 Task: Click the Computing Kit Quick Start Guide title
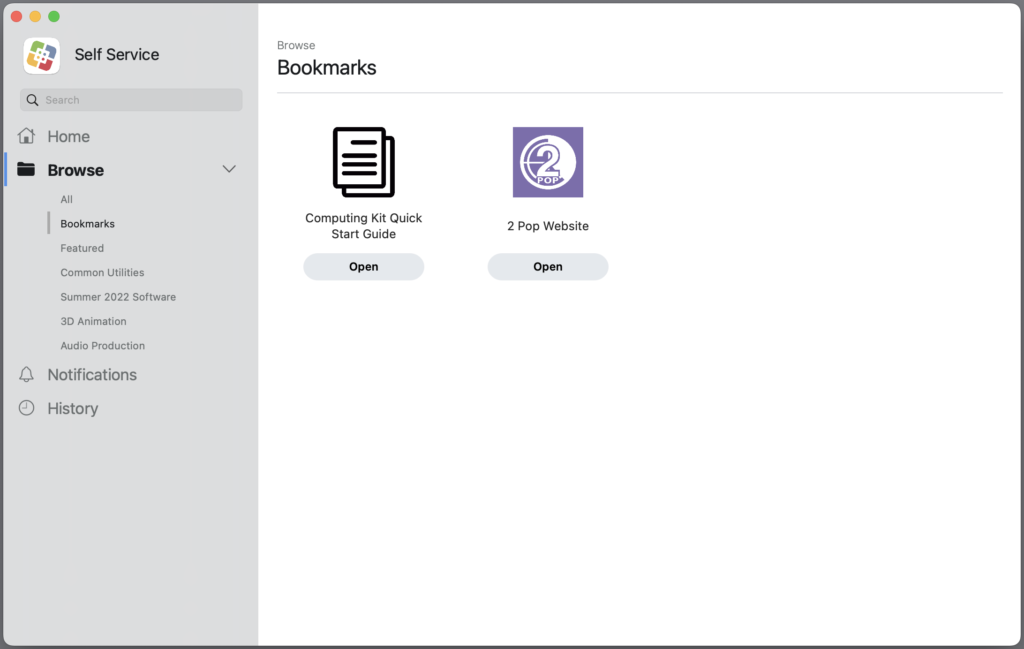[x=364, y=226]
